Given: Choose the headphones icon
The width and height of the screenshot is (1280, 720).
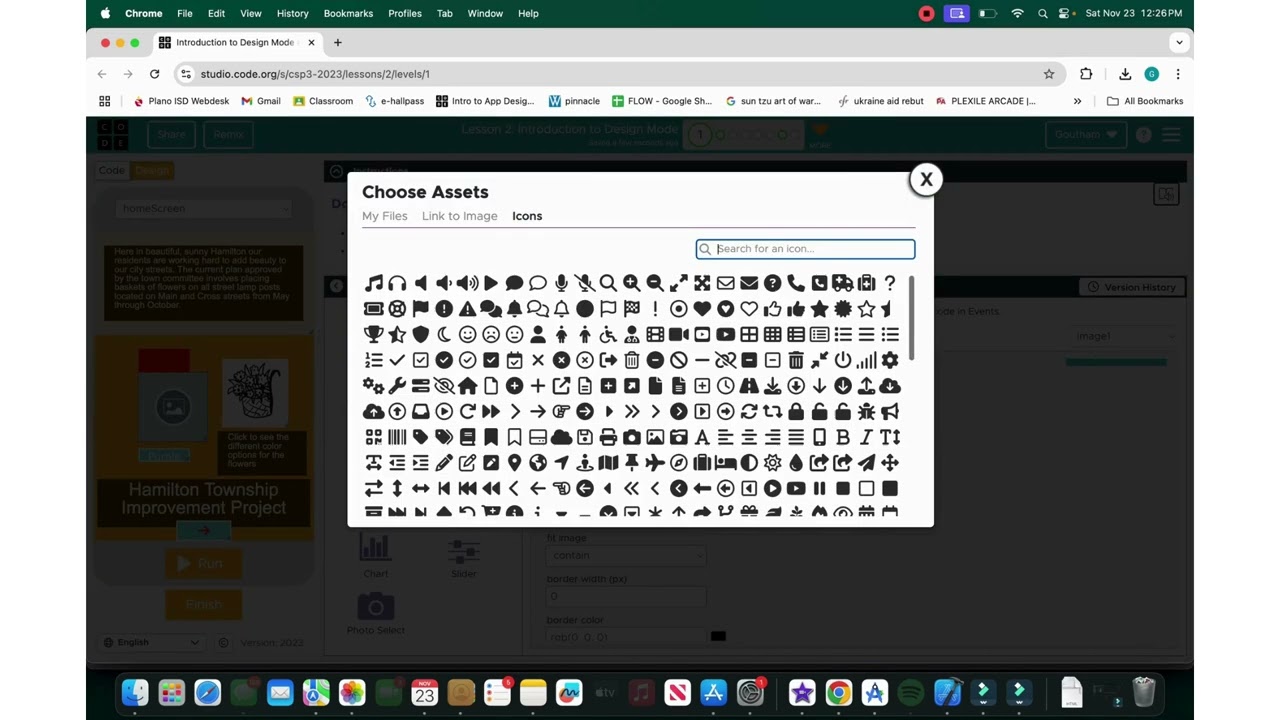Looking at the screenshot, I should (x=397, y=283).
